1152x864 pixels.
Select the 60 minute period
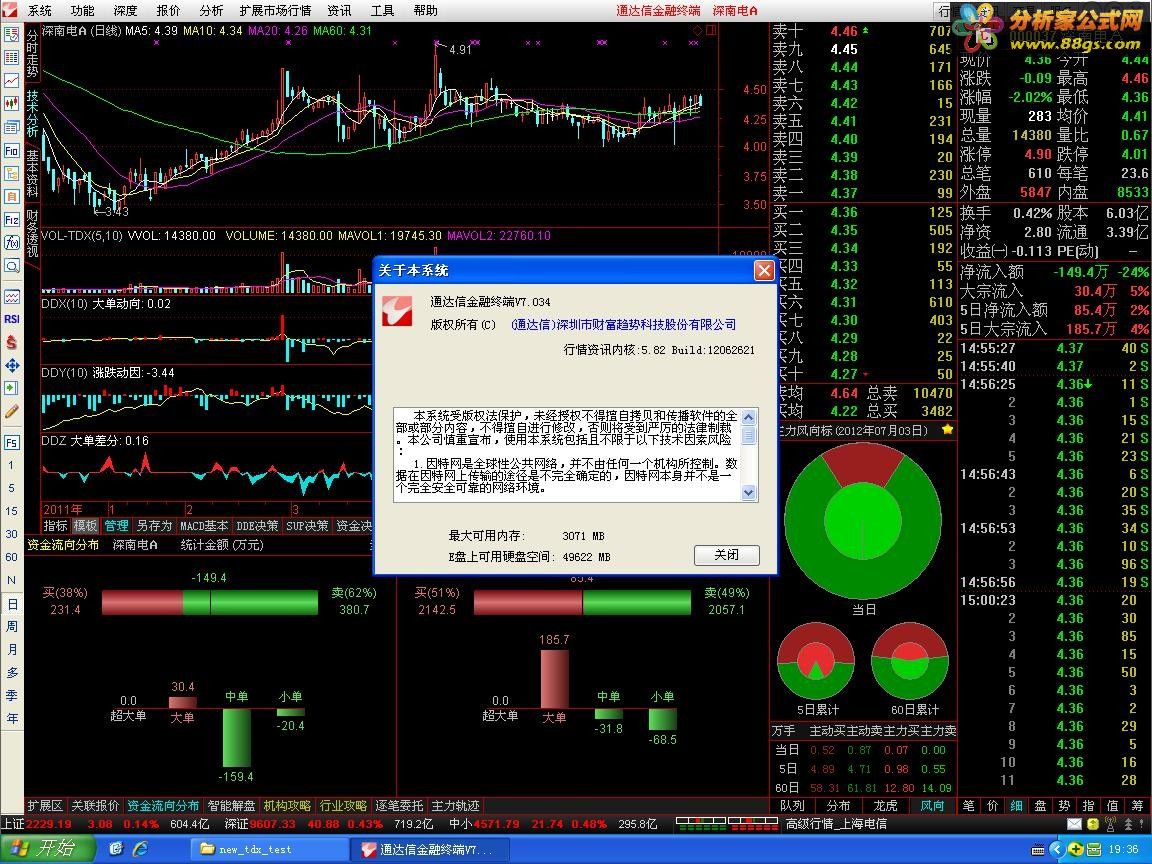12,557
